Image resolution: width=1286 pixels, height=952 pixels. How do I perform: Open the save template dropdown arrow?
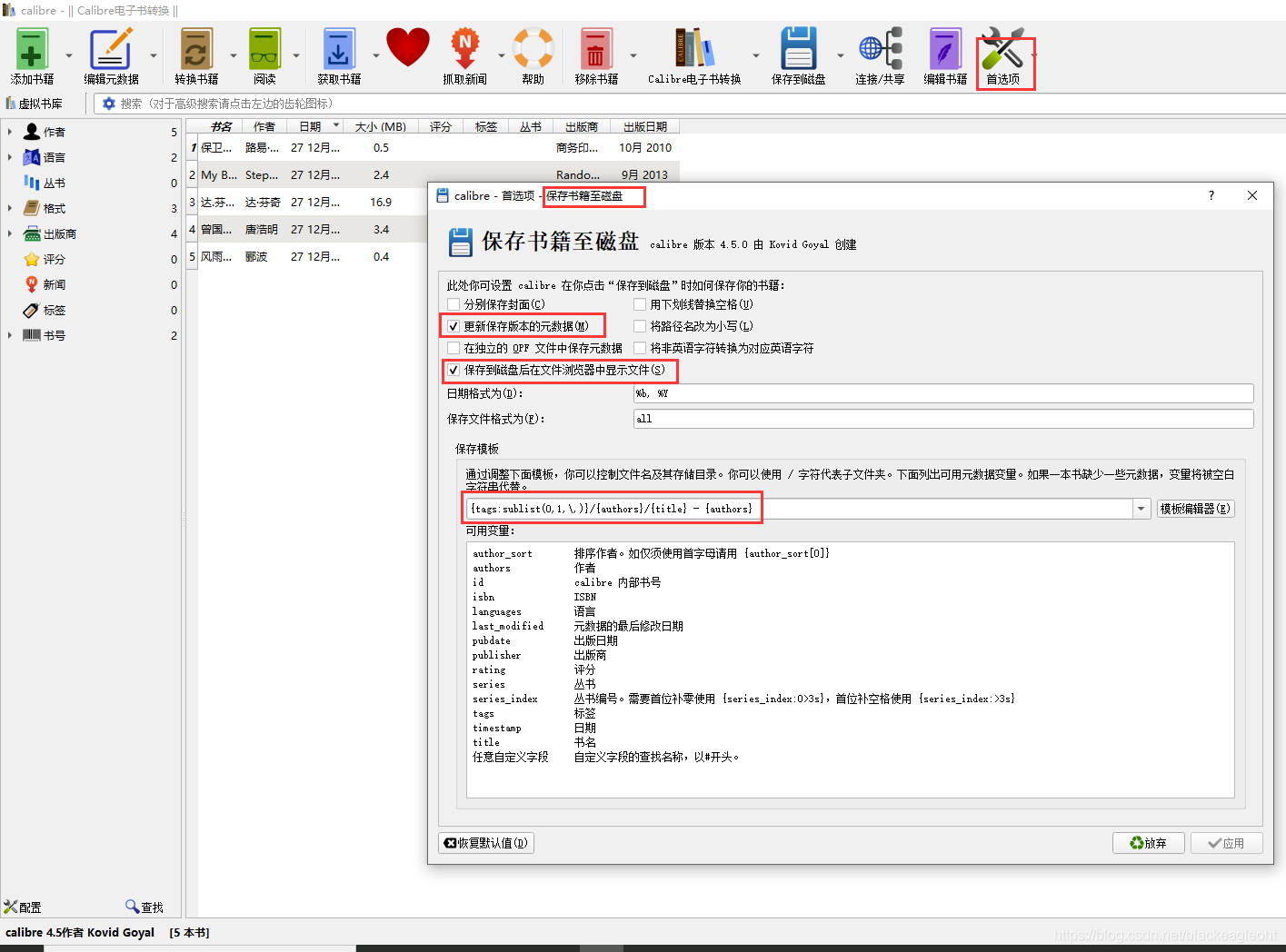[x=1141, y=509]
